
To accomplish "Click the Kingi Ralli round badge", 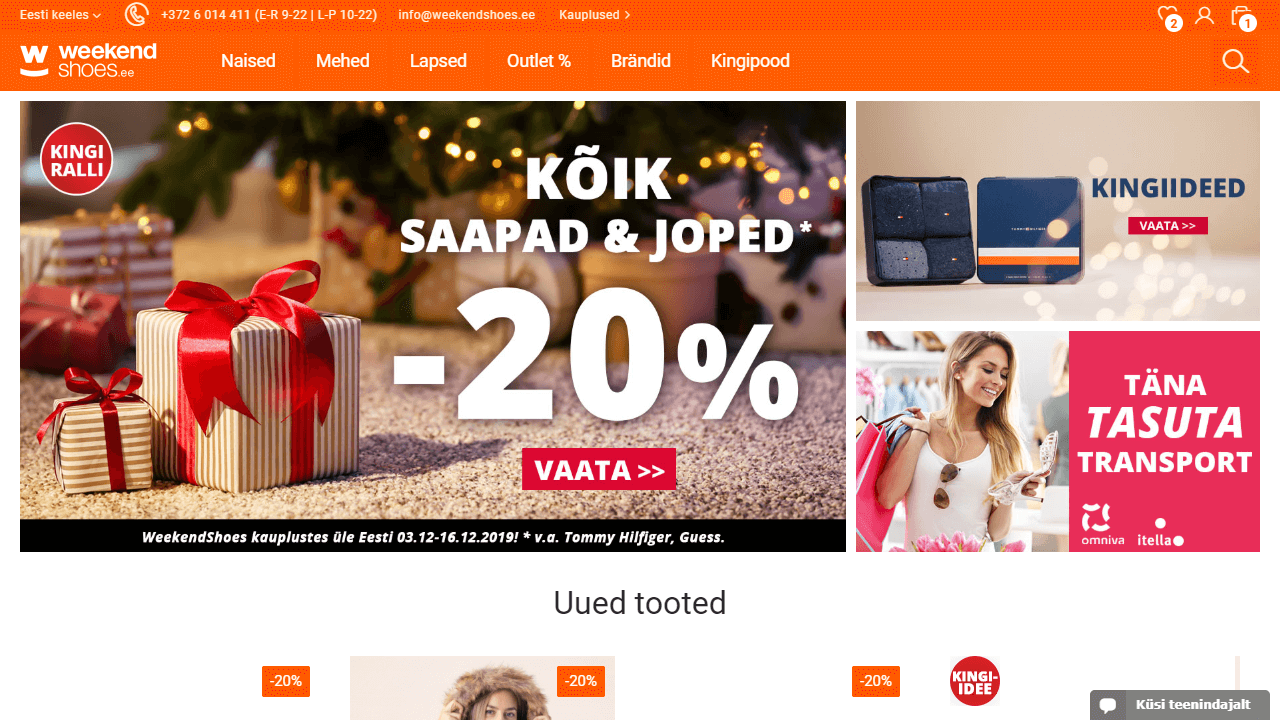I will click(77, 159).
